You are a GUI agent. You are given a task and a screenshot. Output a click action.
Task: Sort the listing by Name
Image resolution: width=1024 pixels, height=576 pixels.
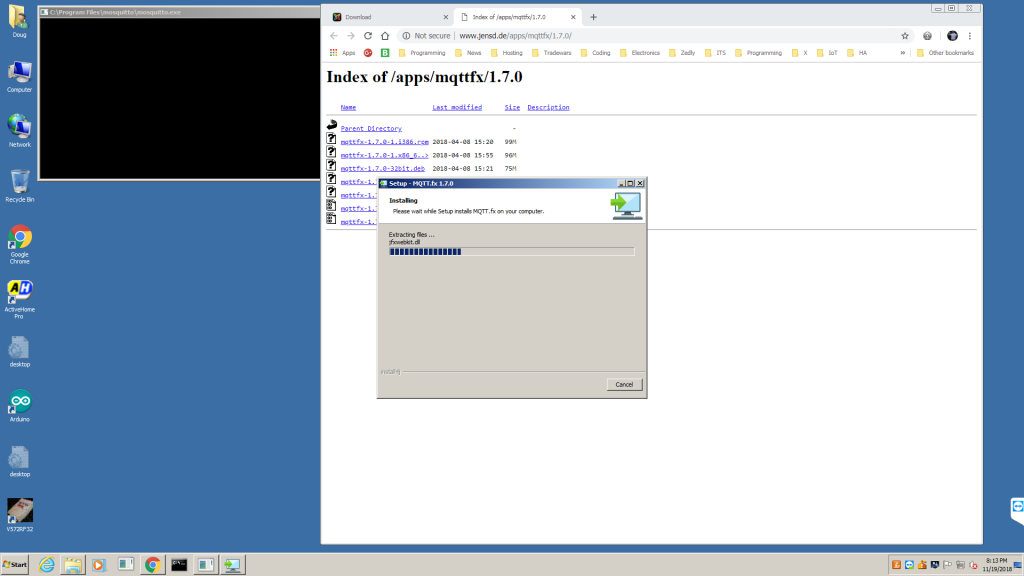coord(348,107)
